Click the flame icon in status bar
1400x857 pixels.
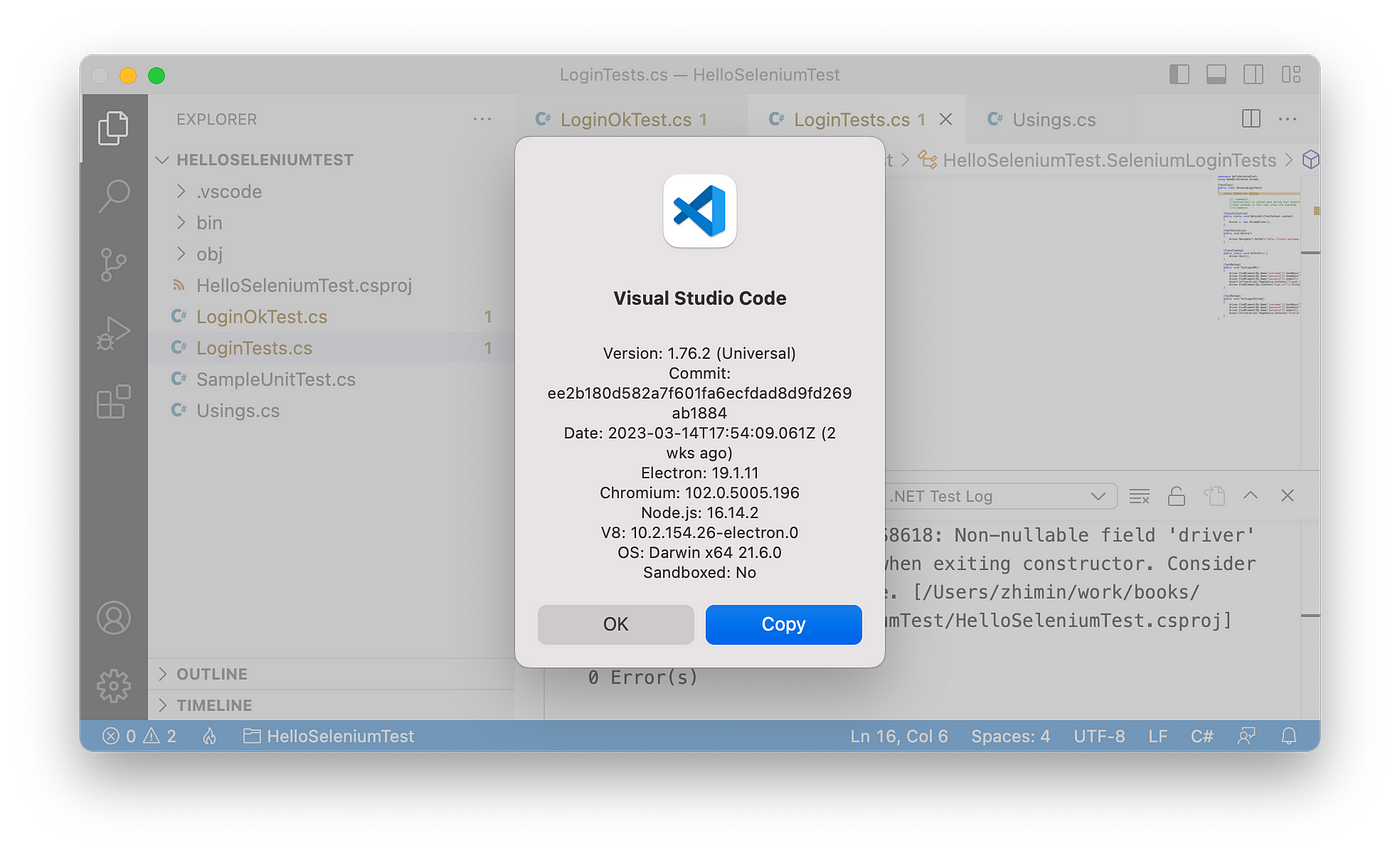209,736
